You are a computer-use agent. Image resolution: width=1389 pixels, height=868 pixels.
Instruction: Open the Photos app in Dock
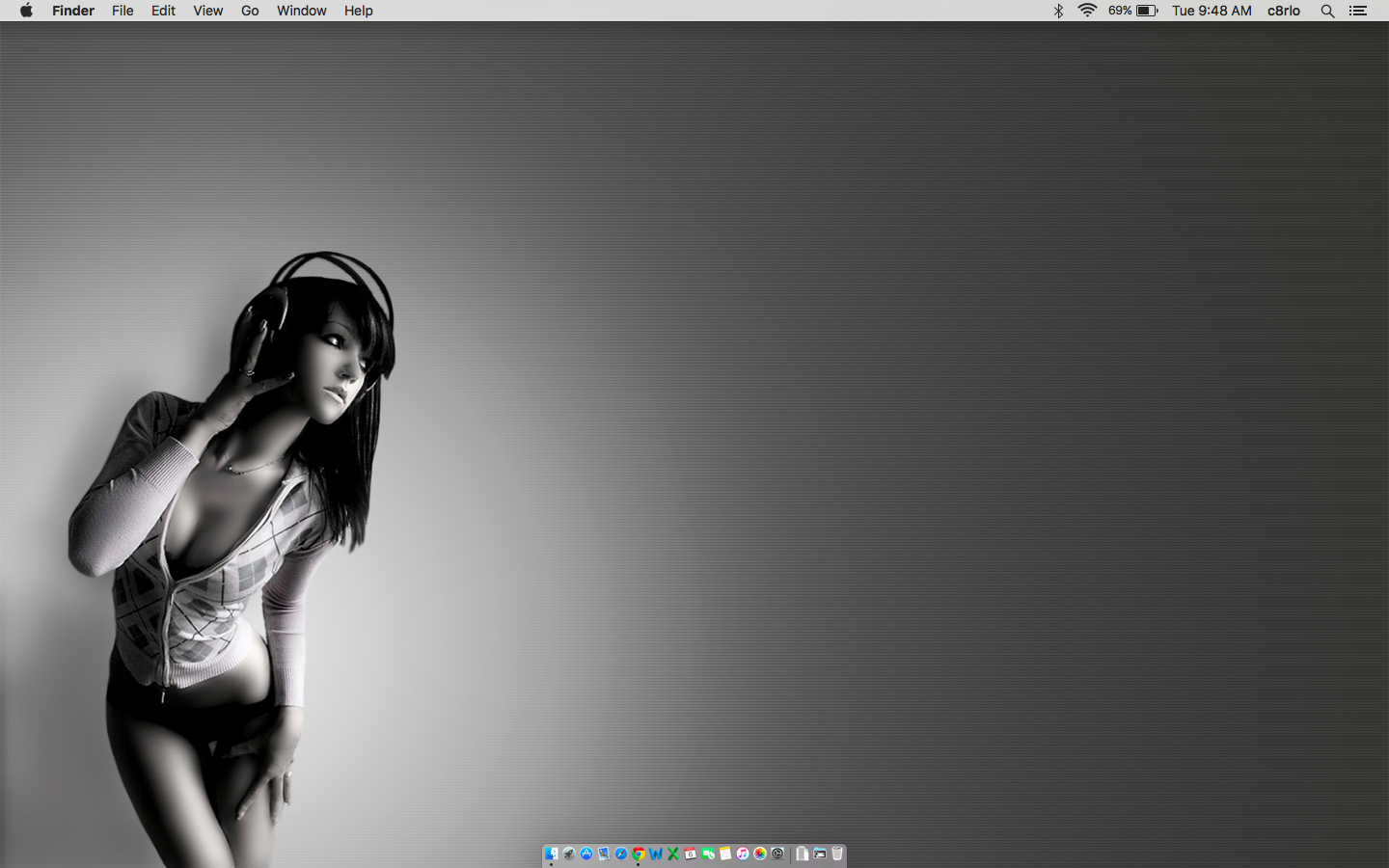pyautogui.click(x=760, y=854)
